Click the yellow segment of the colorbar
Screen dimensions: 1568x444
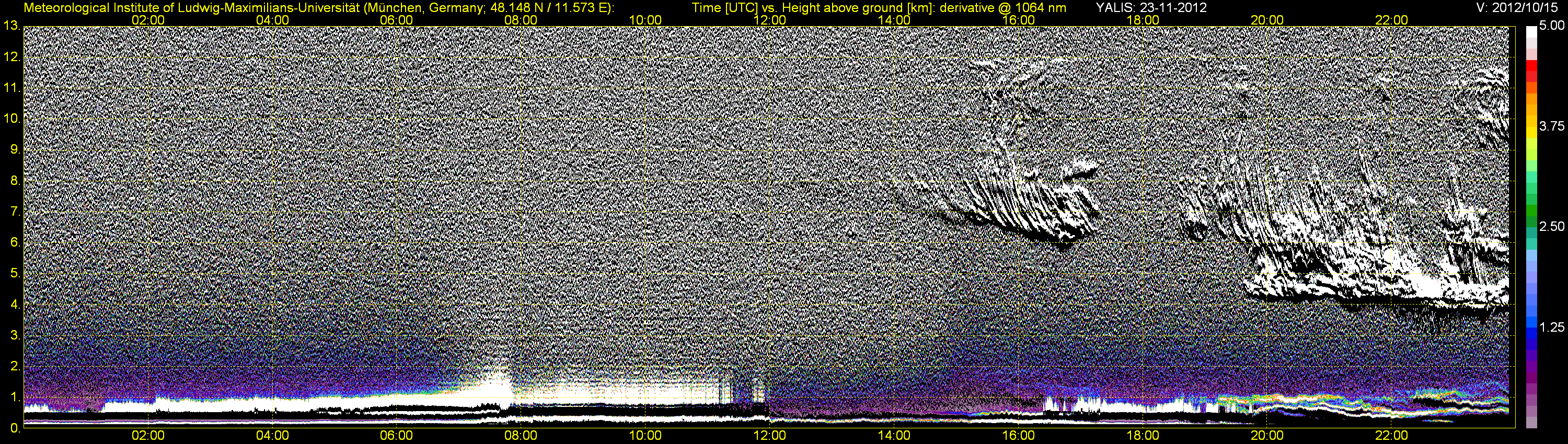pos(1531,133)
